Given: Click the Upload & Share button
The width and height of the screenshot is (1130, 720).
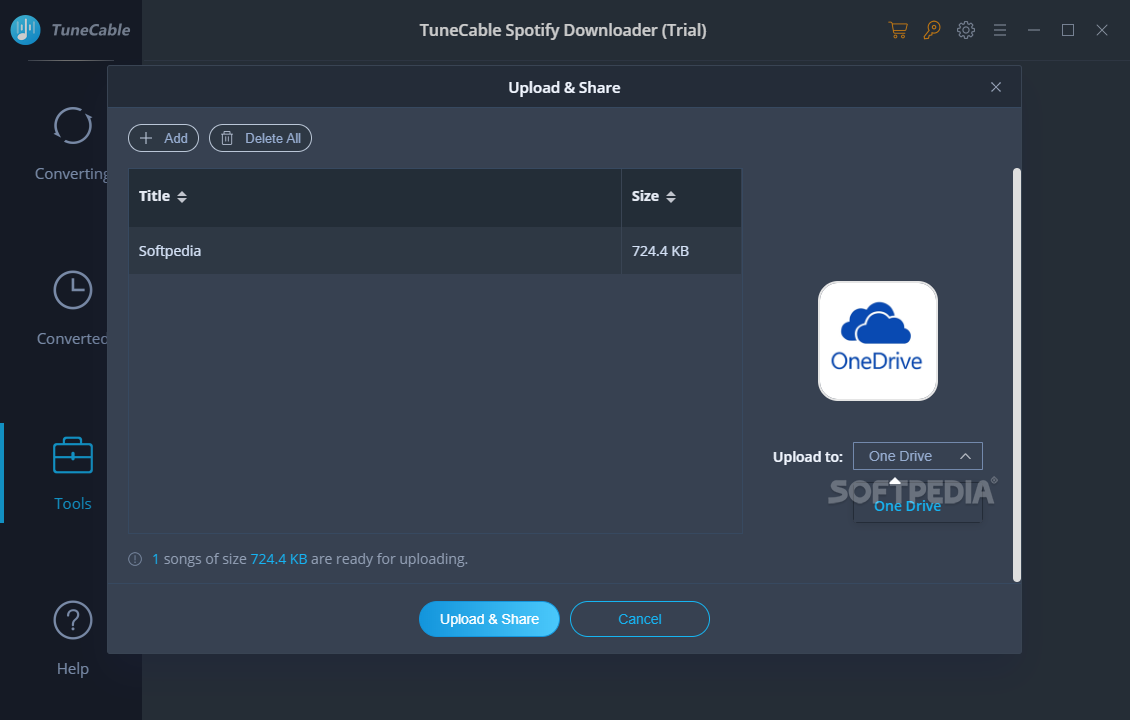Looking at the screenshot, I should pos(489,619).
